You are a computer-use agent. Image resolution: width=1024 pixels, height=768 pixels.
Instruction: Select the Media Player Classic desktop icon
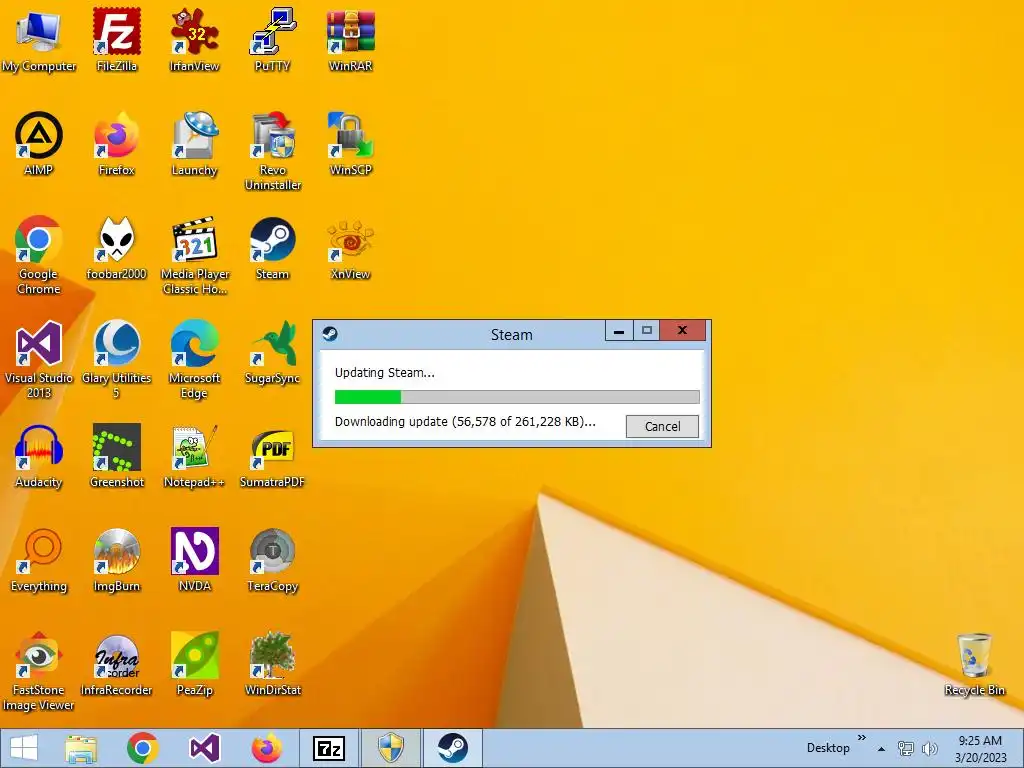point(194,255)
